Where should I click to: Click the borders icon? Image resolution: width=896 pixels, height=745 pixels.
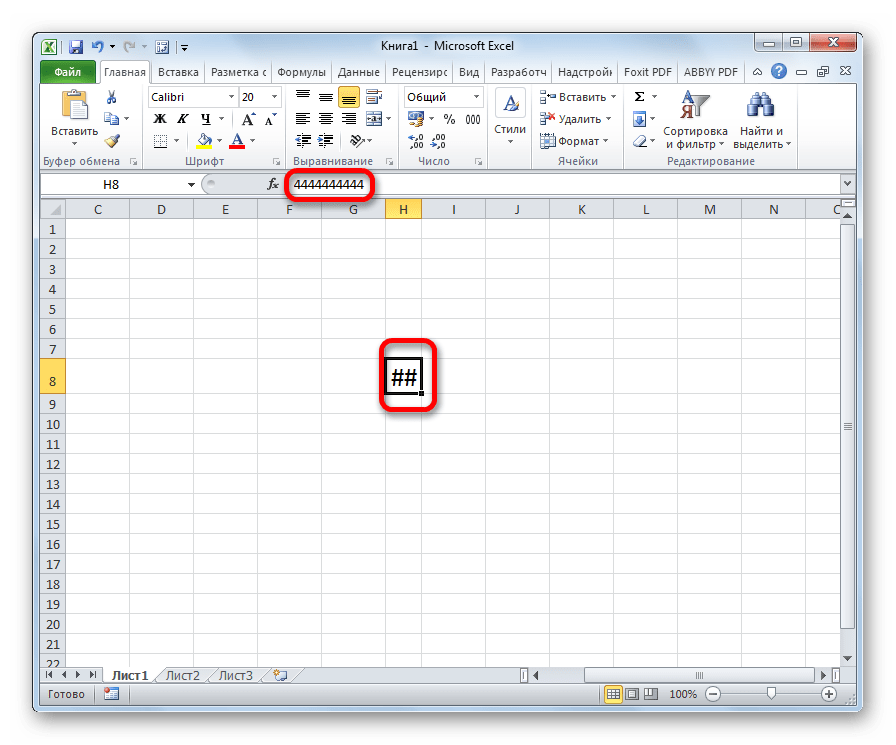161,141
